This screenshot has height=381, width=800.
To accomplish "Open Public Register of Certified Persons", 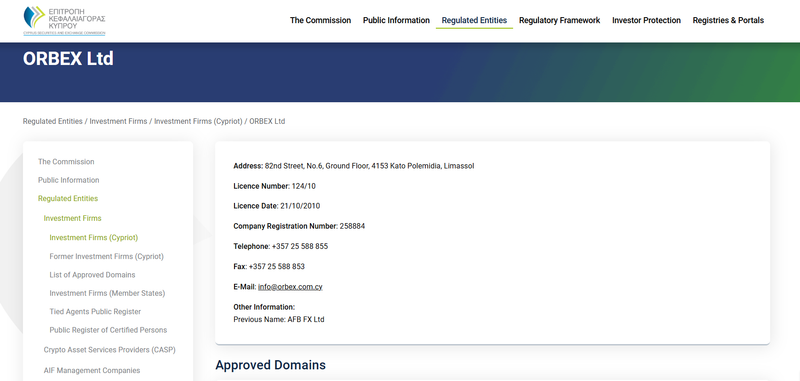I will point(108,330).
